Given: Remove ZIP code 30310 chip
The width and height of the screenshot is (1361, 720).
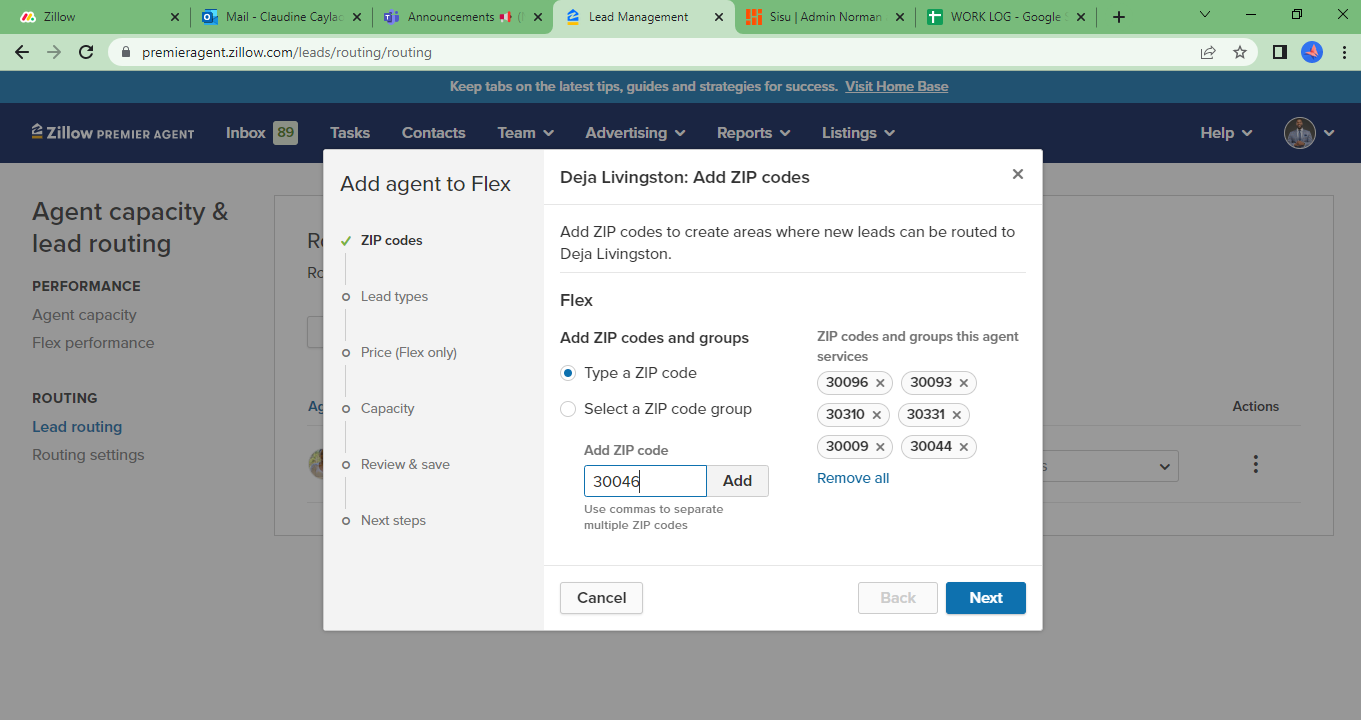Looking at the screenshot, I should click(x=877, y=415).
